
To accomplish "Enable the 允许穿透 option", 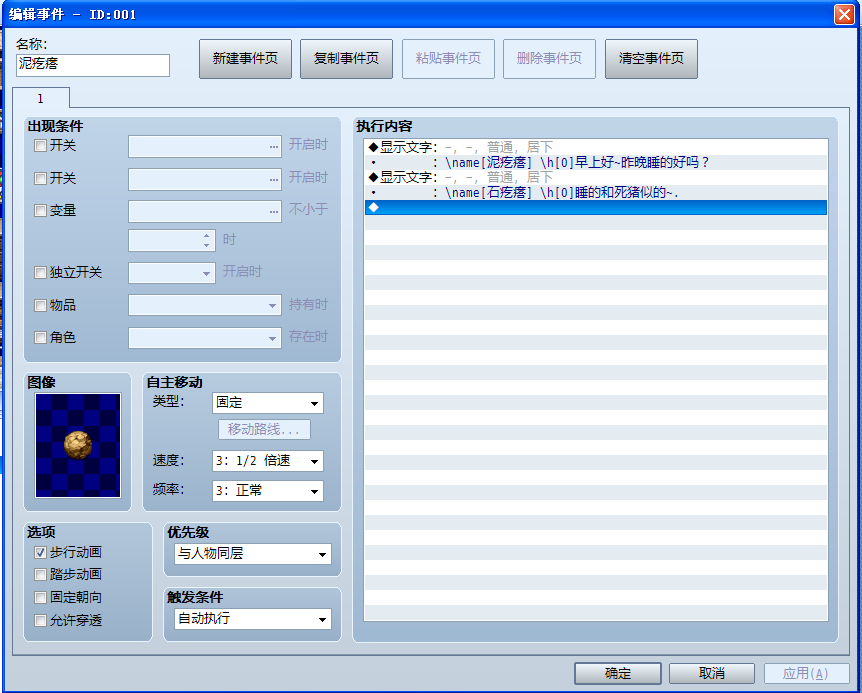I will (40, 620).
